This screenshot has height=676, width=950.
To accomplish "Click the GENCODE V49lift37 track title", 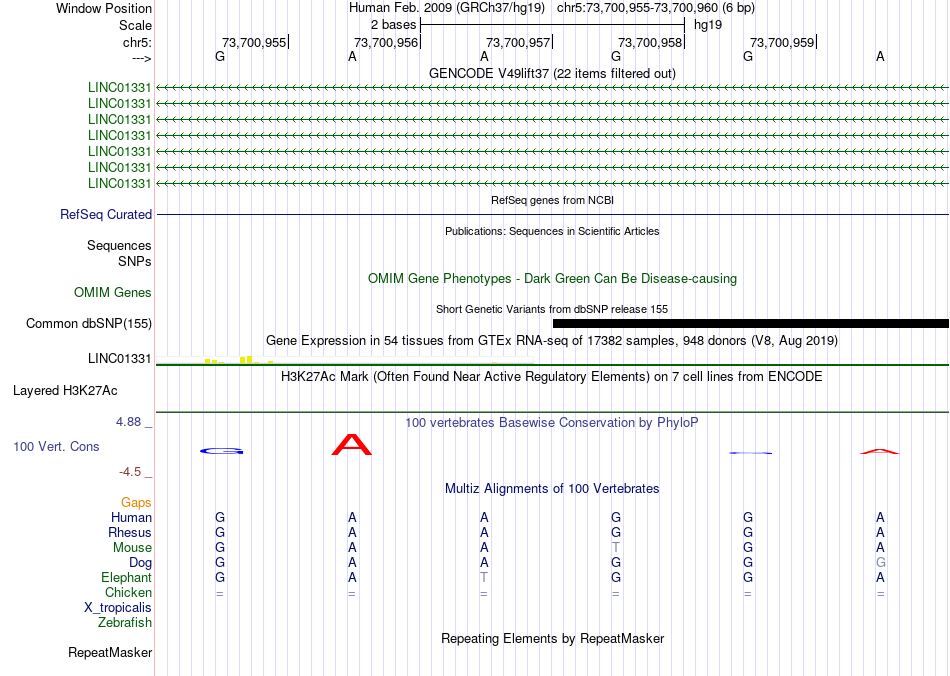I will coord(552,73).
